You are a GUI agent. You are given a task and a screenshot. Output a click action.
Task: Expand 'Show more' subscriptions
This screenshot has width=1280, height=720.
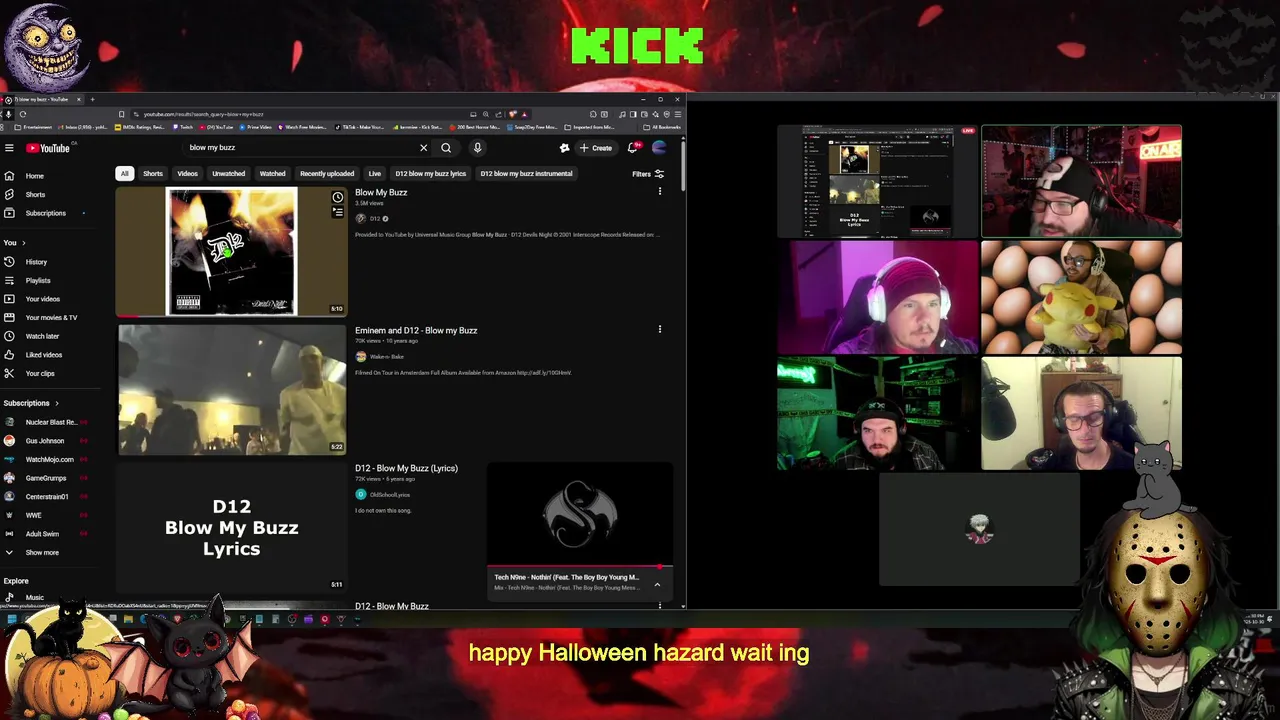pos(42,552)
